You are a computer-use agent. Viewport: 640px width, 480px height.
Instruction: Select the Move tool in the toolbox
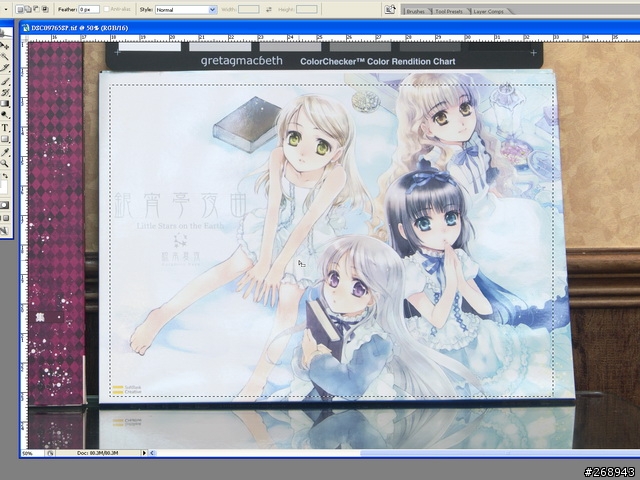[x=5, y=46]
